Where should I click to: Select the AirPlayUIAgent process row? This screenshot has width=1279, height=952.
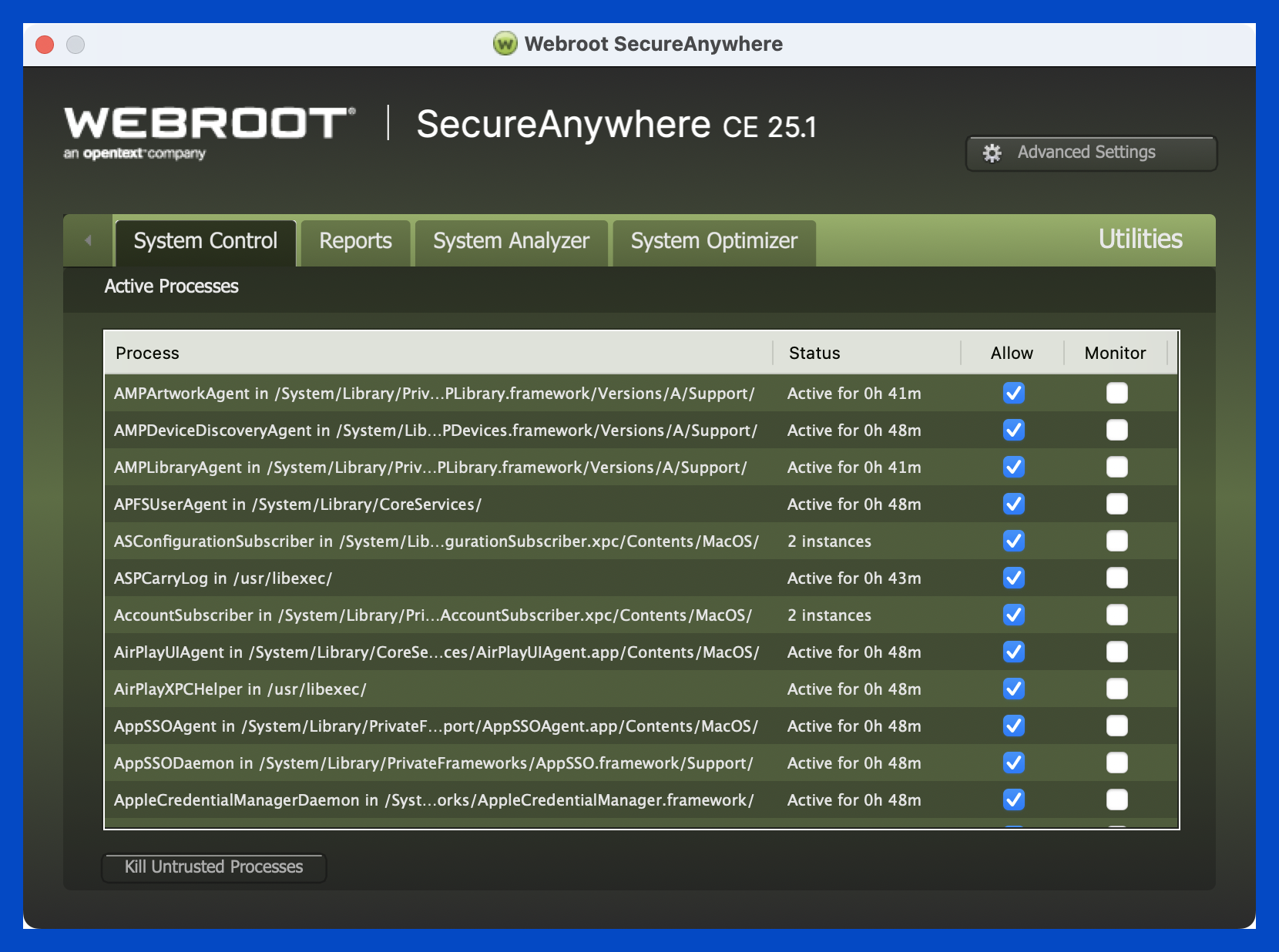tap(436, 652)
